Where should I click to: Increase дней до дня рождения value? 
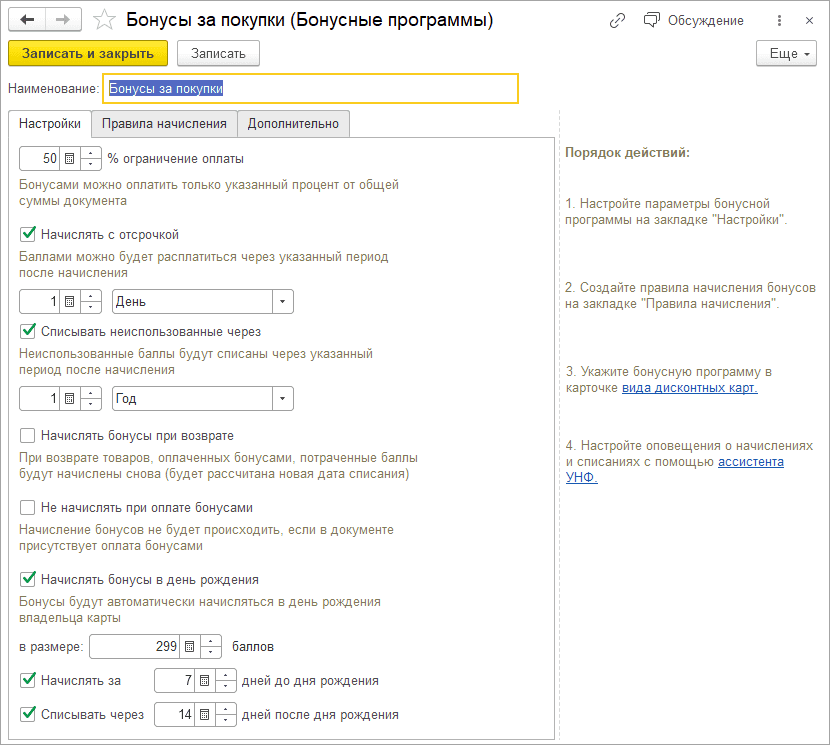pos(226,675)
